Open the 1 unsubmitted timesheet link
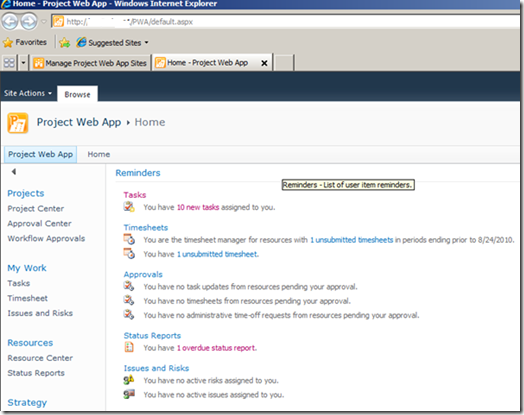 [217, 254]
